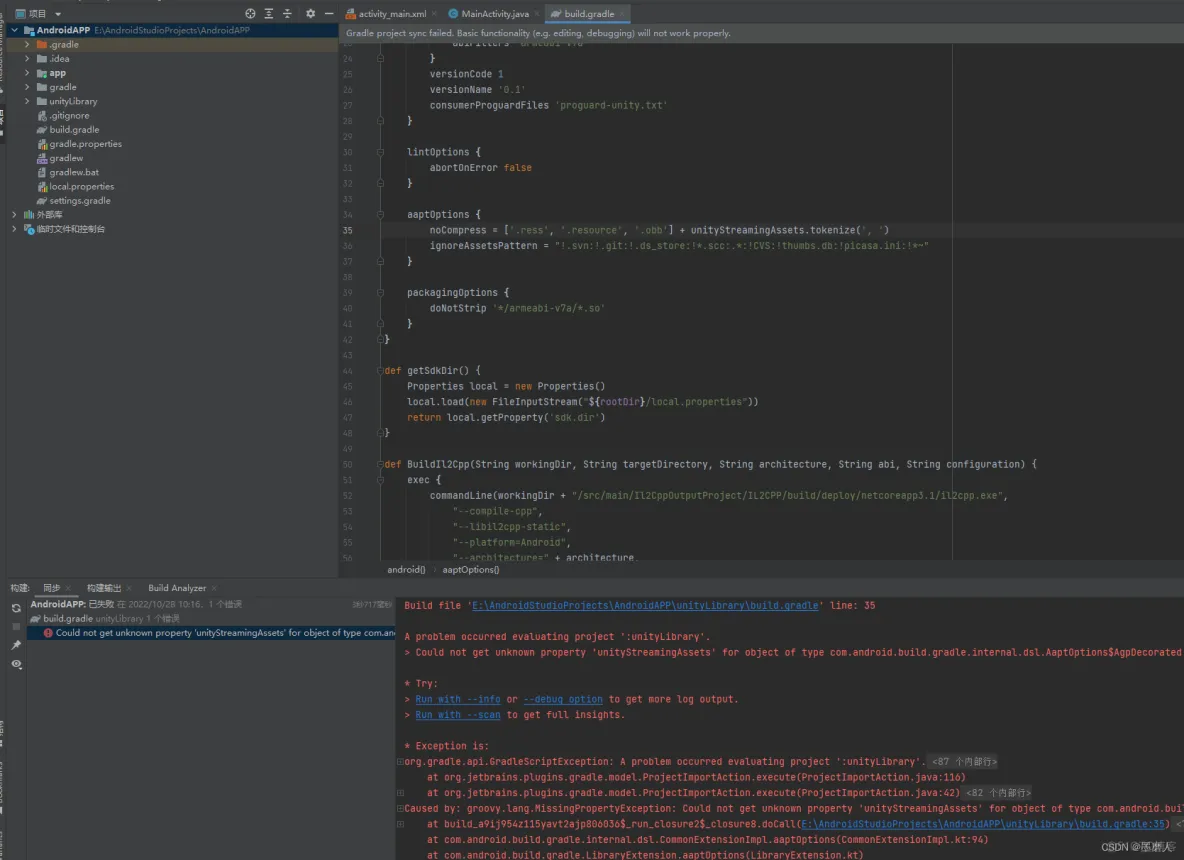Open Project panel gear settings
This screenshot has height=860, width=1184.
(x=310, y=14)
